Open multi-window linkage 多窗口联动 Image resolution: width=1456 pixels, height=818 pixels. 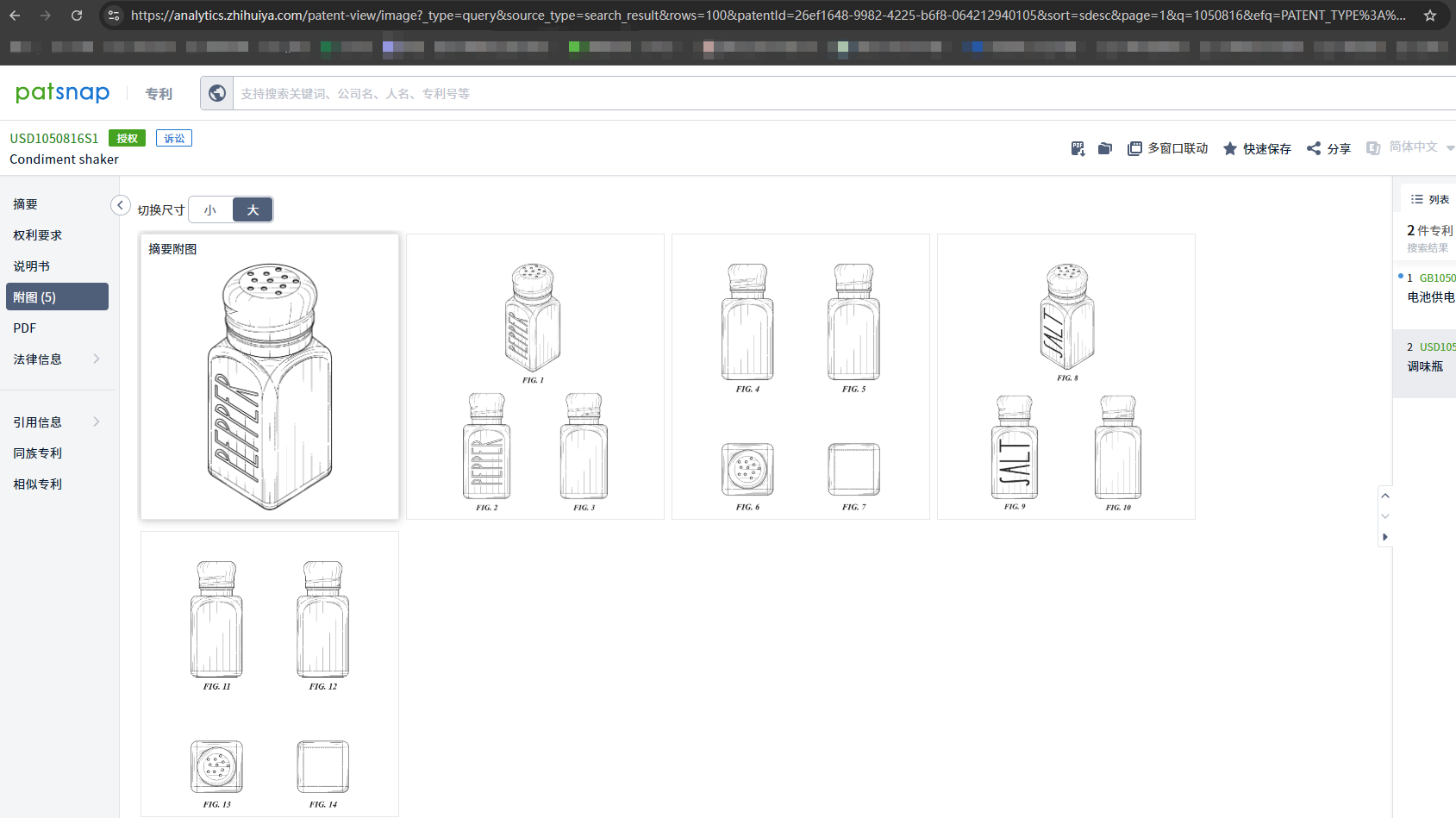coord(1168,148)
